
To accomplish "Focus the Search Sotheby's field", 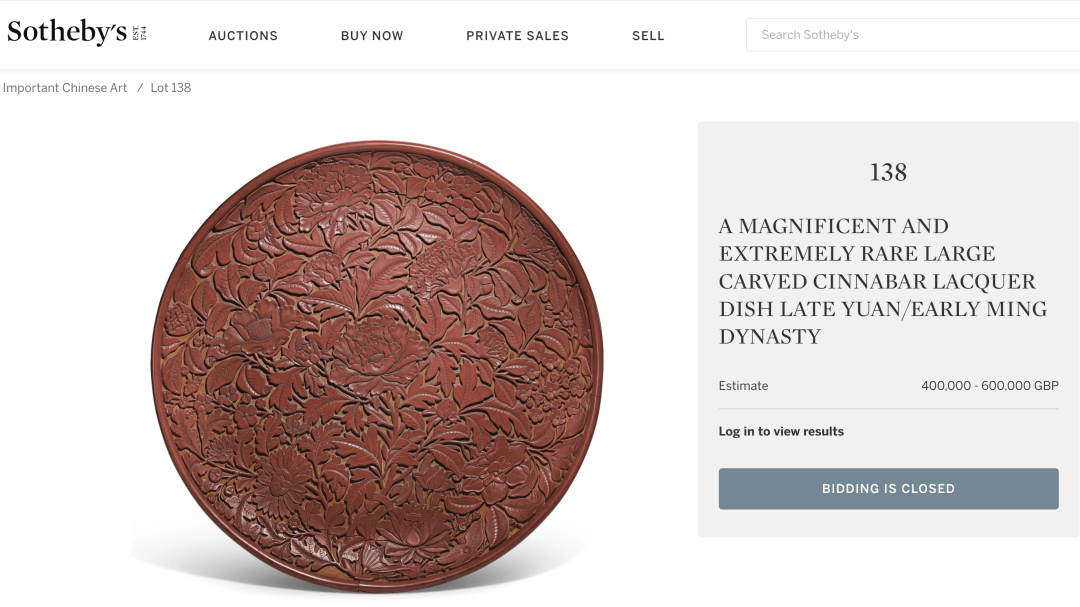I will (x=910, y=35).
